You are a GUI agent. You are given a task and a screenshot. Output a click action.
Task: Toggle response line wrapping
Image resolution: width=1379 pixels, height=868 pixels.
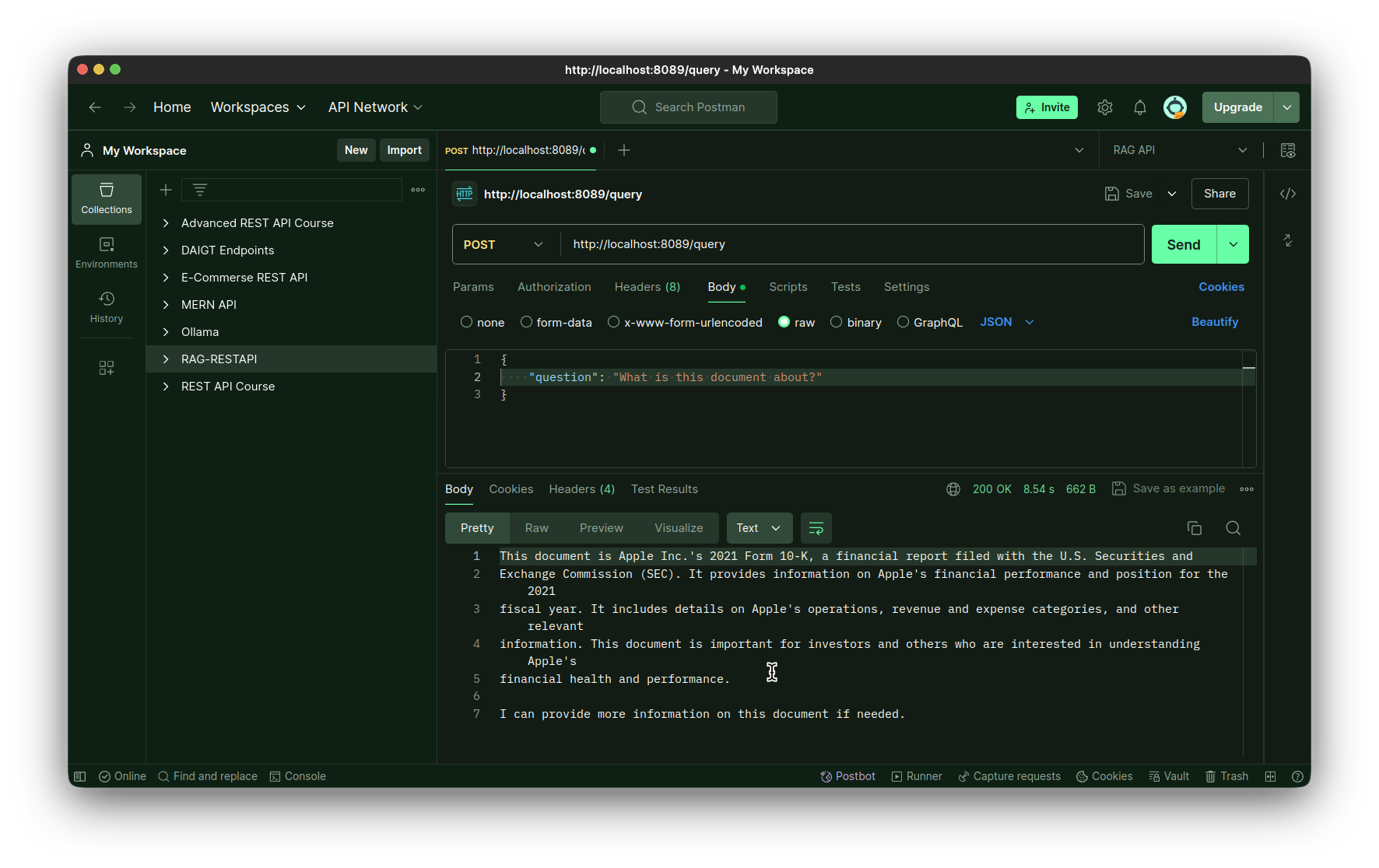tap(816, 528)
